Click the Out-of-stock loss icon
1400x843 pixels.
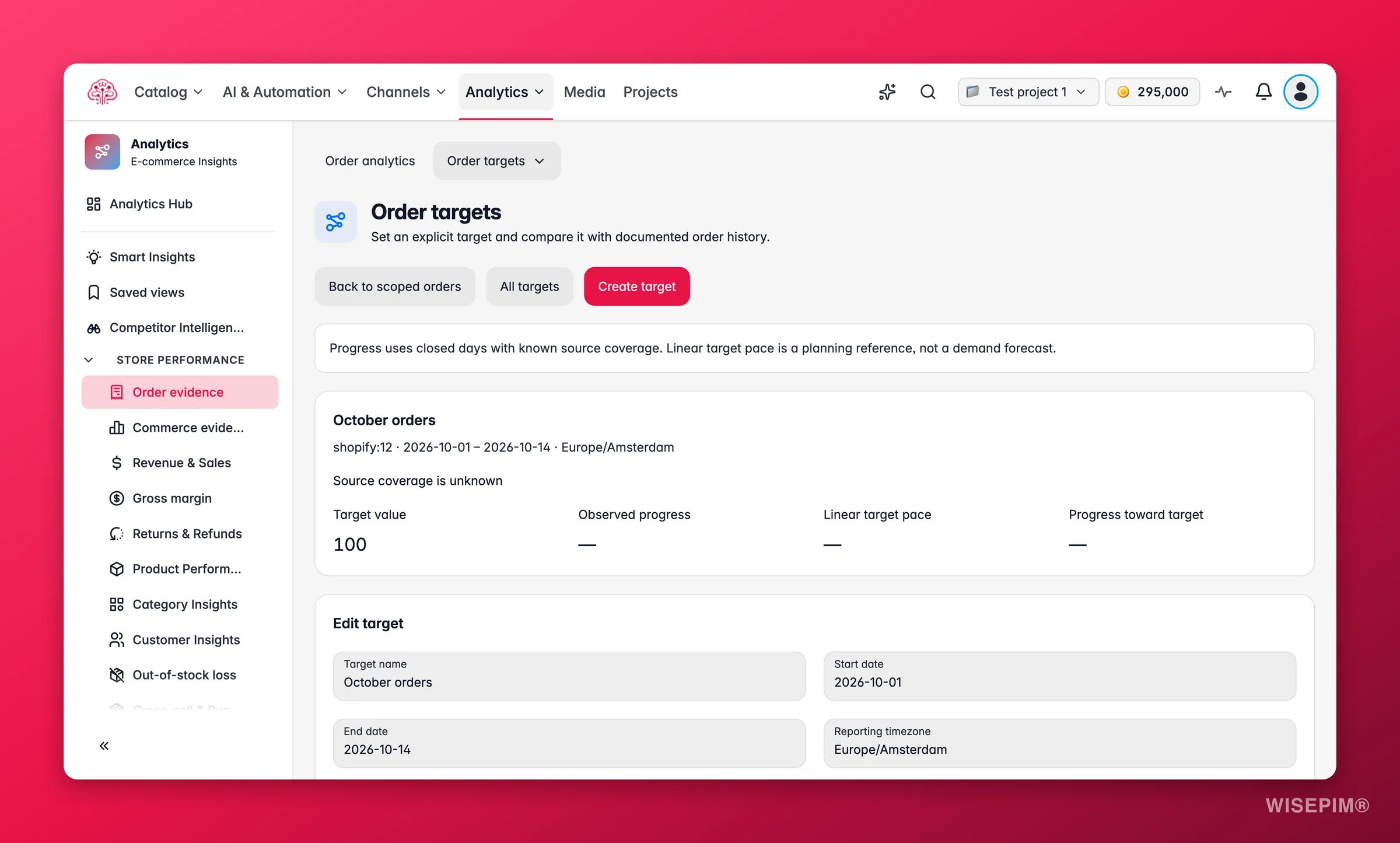coord(117,675)
